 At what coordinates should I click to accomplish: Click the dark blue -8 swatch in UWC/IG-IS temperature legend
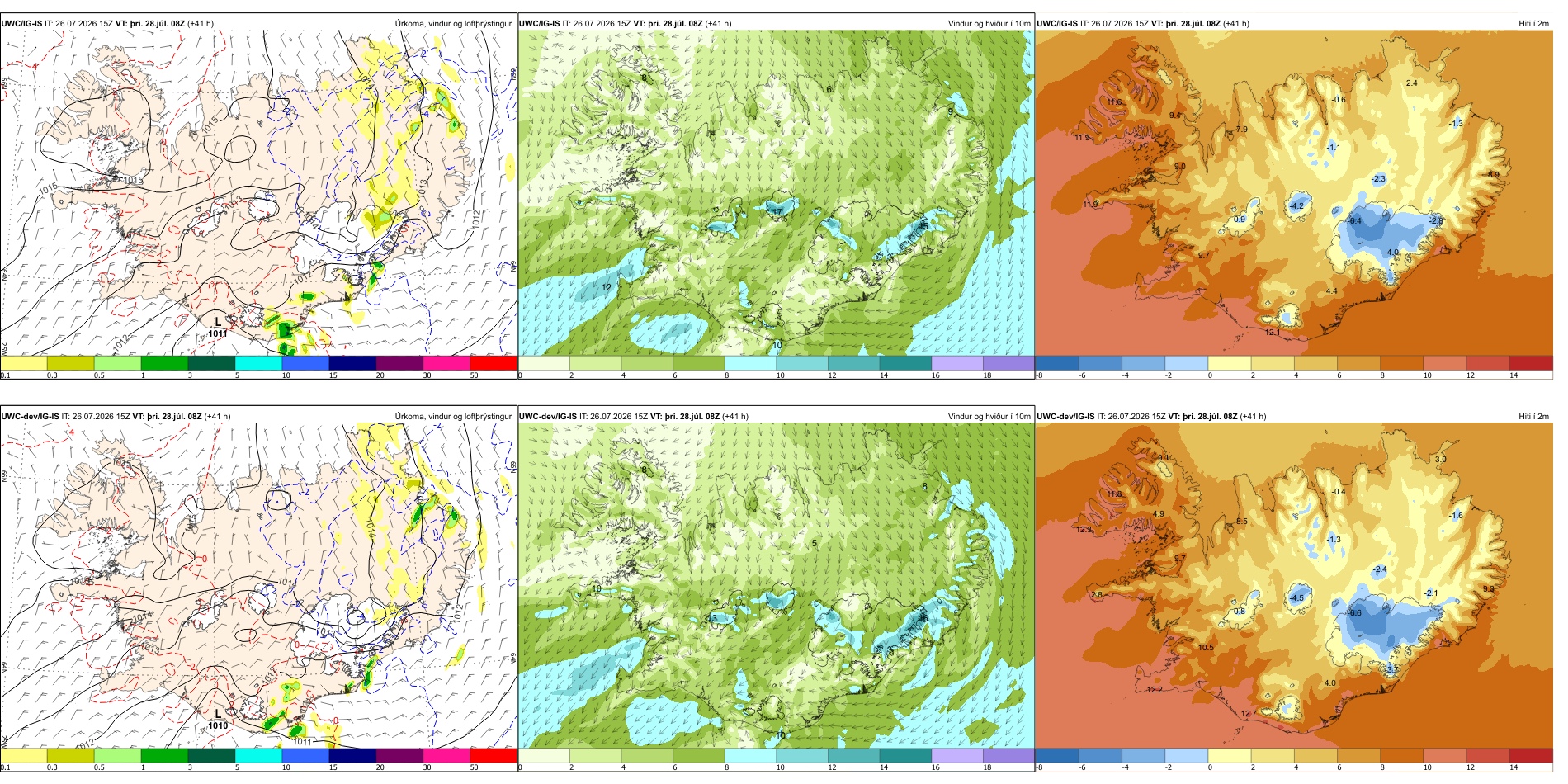(x=1056, y=362)
